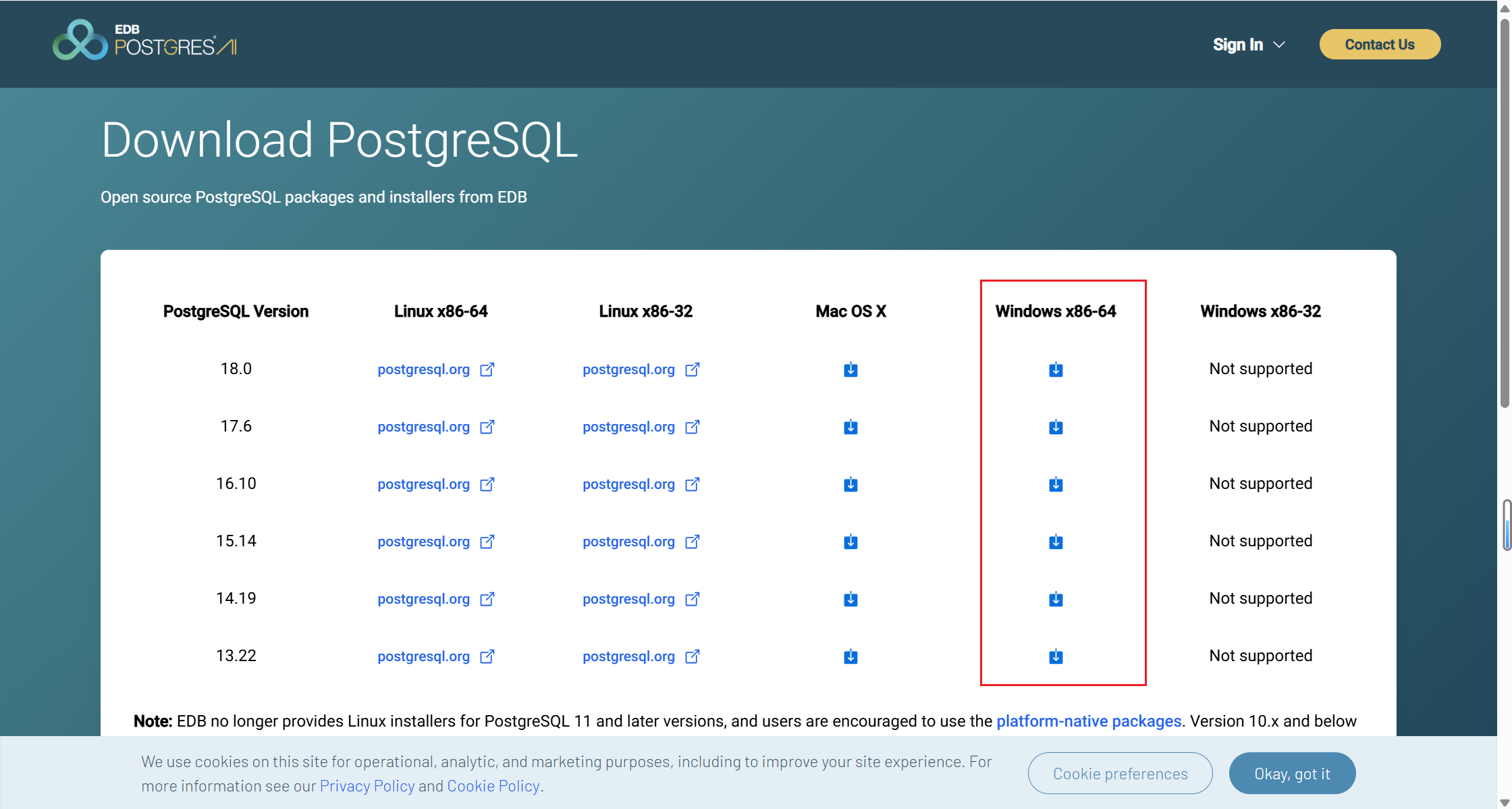Screen dimensions: 1512x809
Task: Open the Privacy Policy link
Action: (367, 786)
